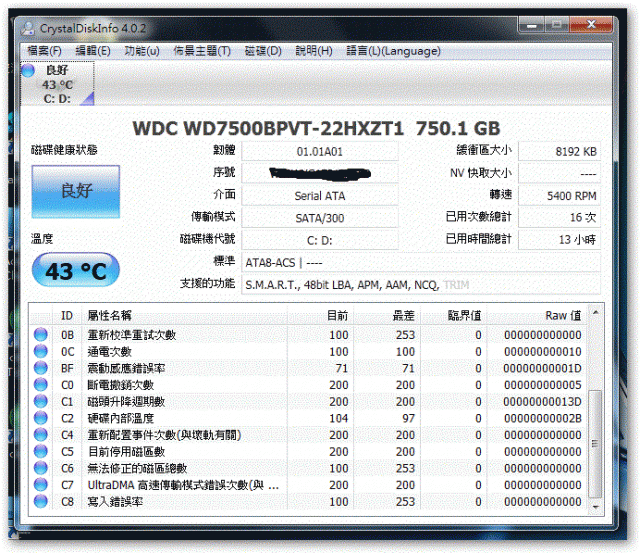Click raw value 00000000013D
This screenshot has width=640, height=553.
pyautogui.click(x=542, y=402)
